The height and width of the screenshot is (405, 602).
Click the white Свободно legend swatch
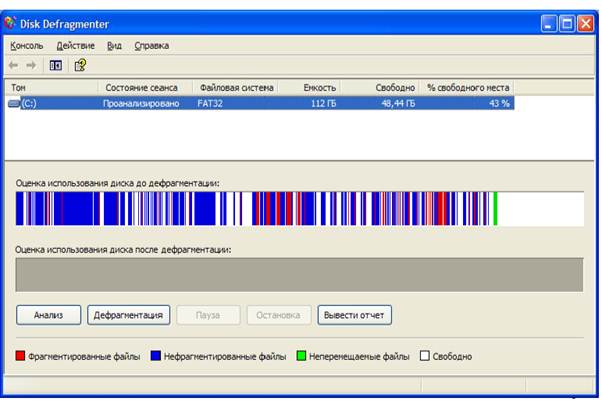[x=425, y=356]
